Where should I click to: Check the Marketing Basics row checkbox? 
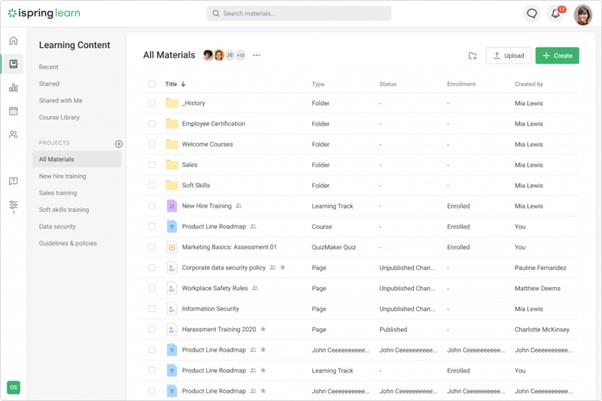(x=152, y=247)
